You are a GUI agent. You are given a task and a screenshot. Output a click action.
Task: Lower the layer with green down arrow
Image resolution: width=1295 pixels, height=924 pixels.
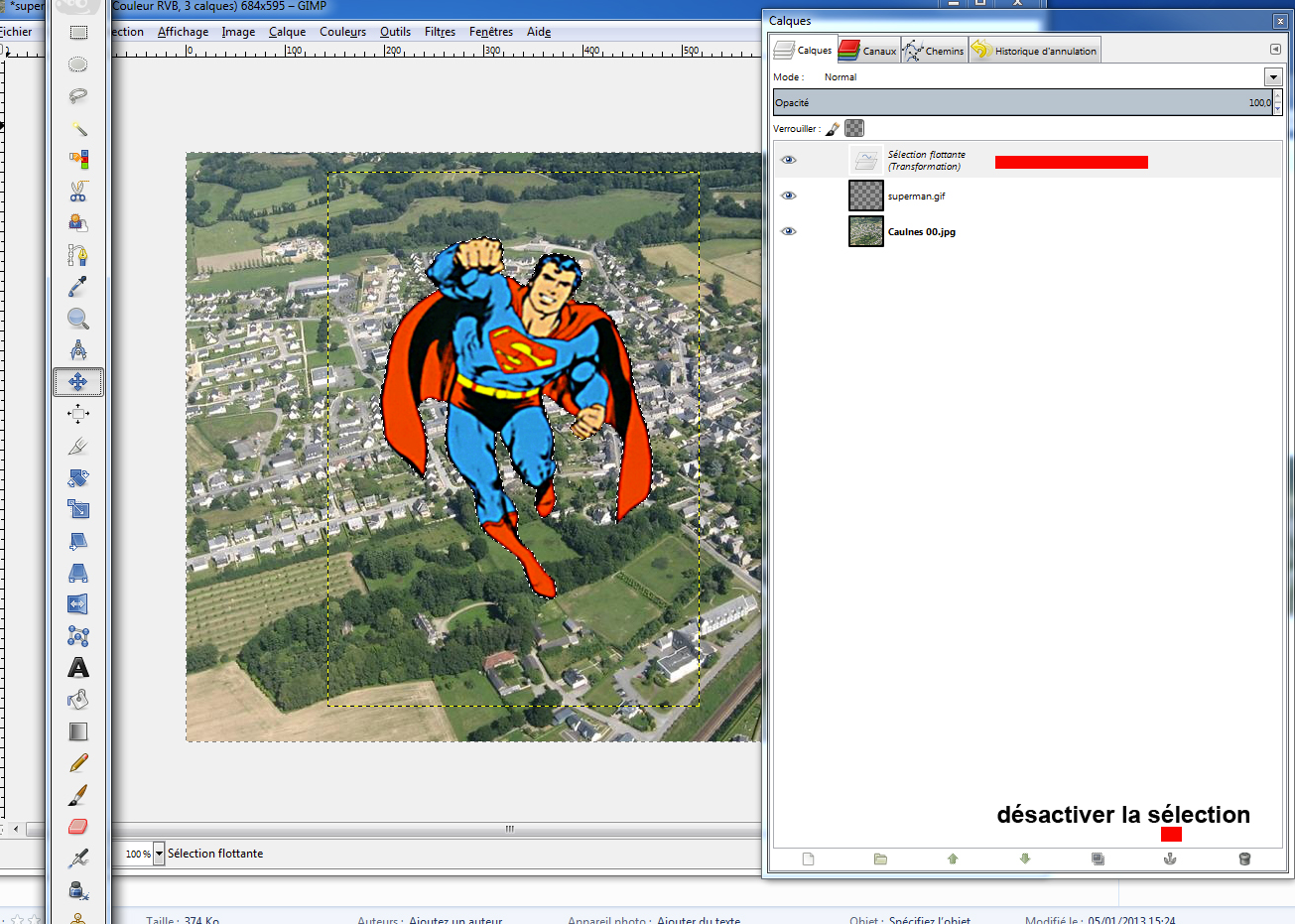pos(1025,858)
